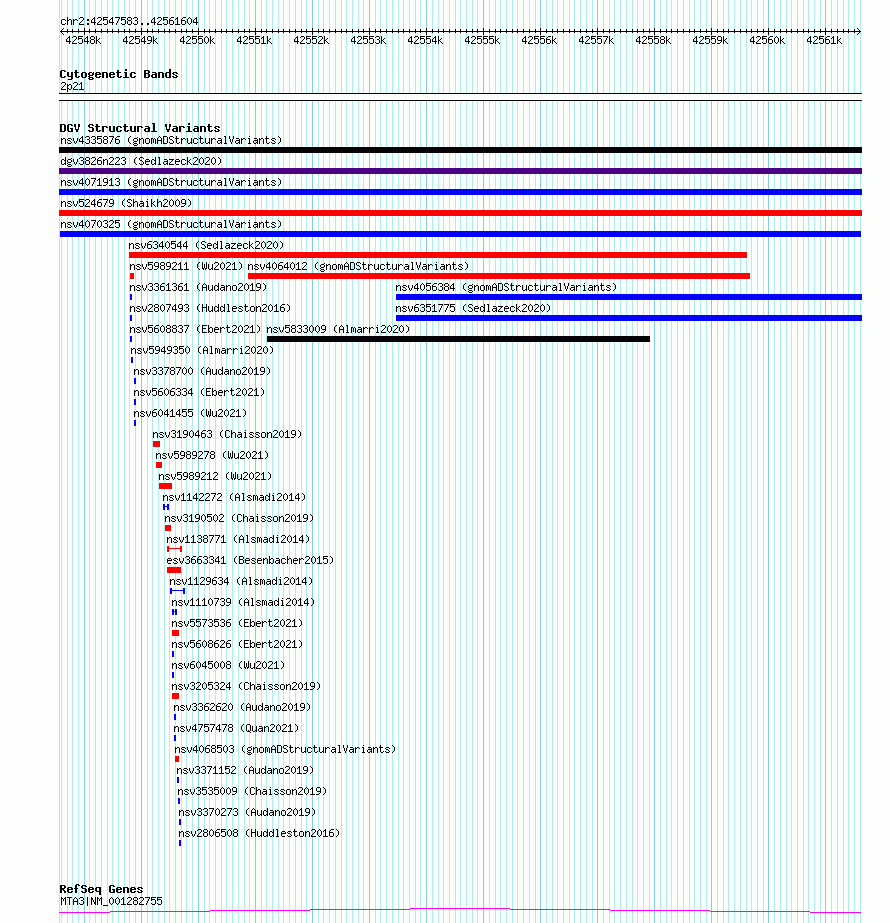890x923 pixels.
Task: Click the purple bar for dgv3826n223
Action: click(460, 171)
